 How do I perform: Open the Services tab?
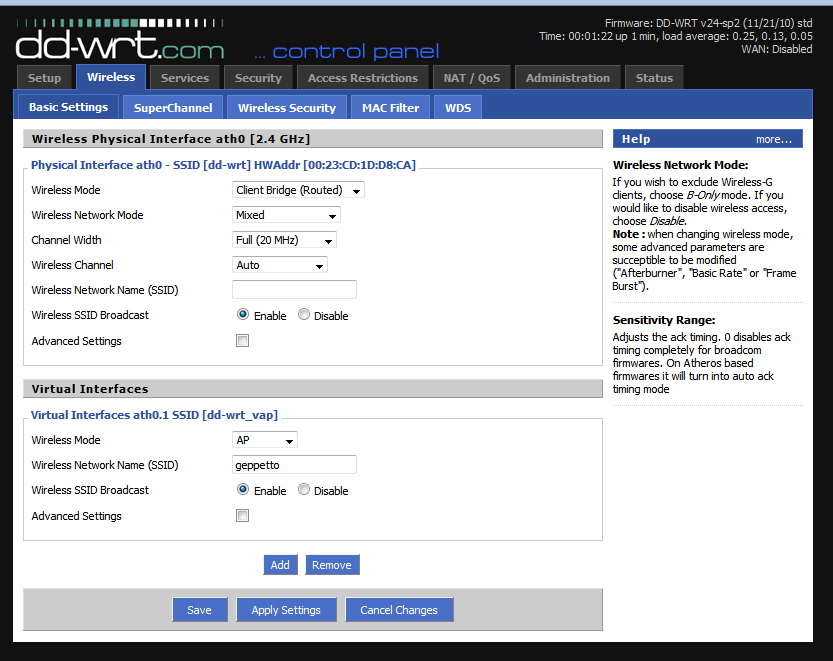click(x=185, y=78)
